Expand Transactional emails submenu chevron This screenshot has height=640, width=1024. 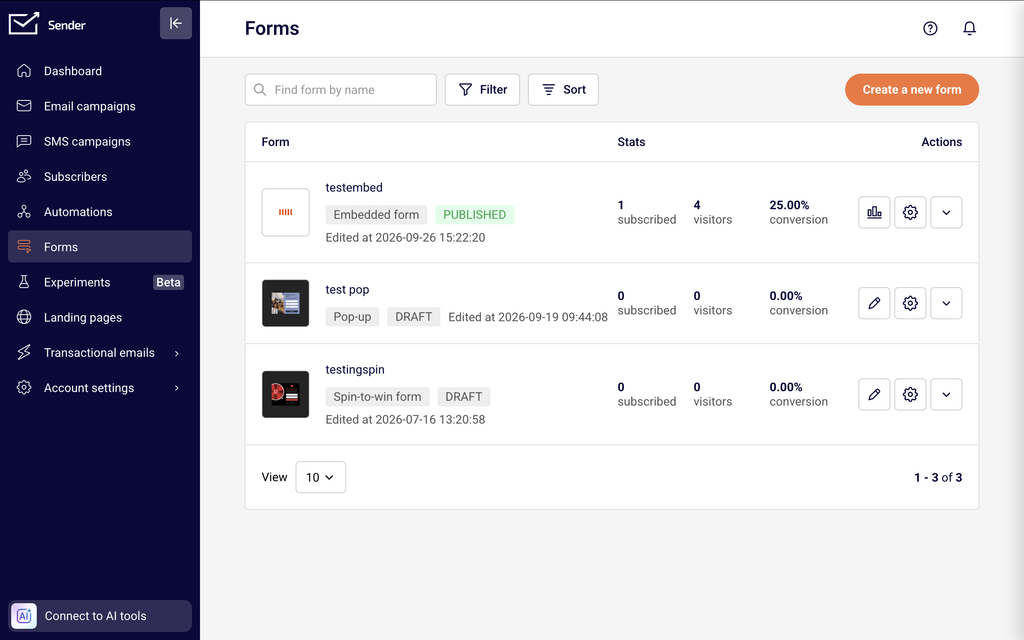176,353
